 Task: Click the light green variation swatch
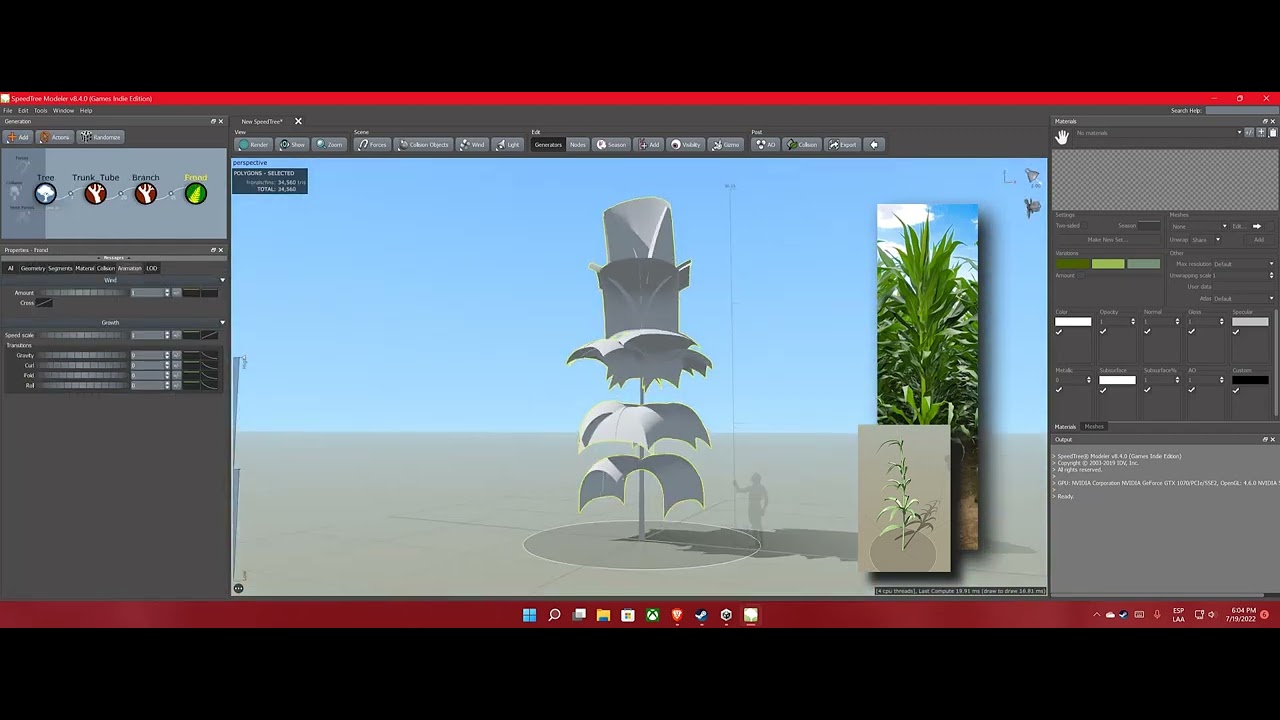click(1108, 264)
